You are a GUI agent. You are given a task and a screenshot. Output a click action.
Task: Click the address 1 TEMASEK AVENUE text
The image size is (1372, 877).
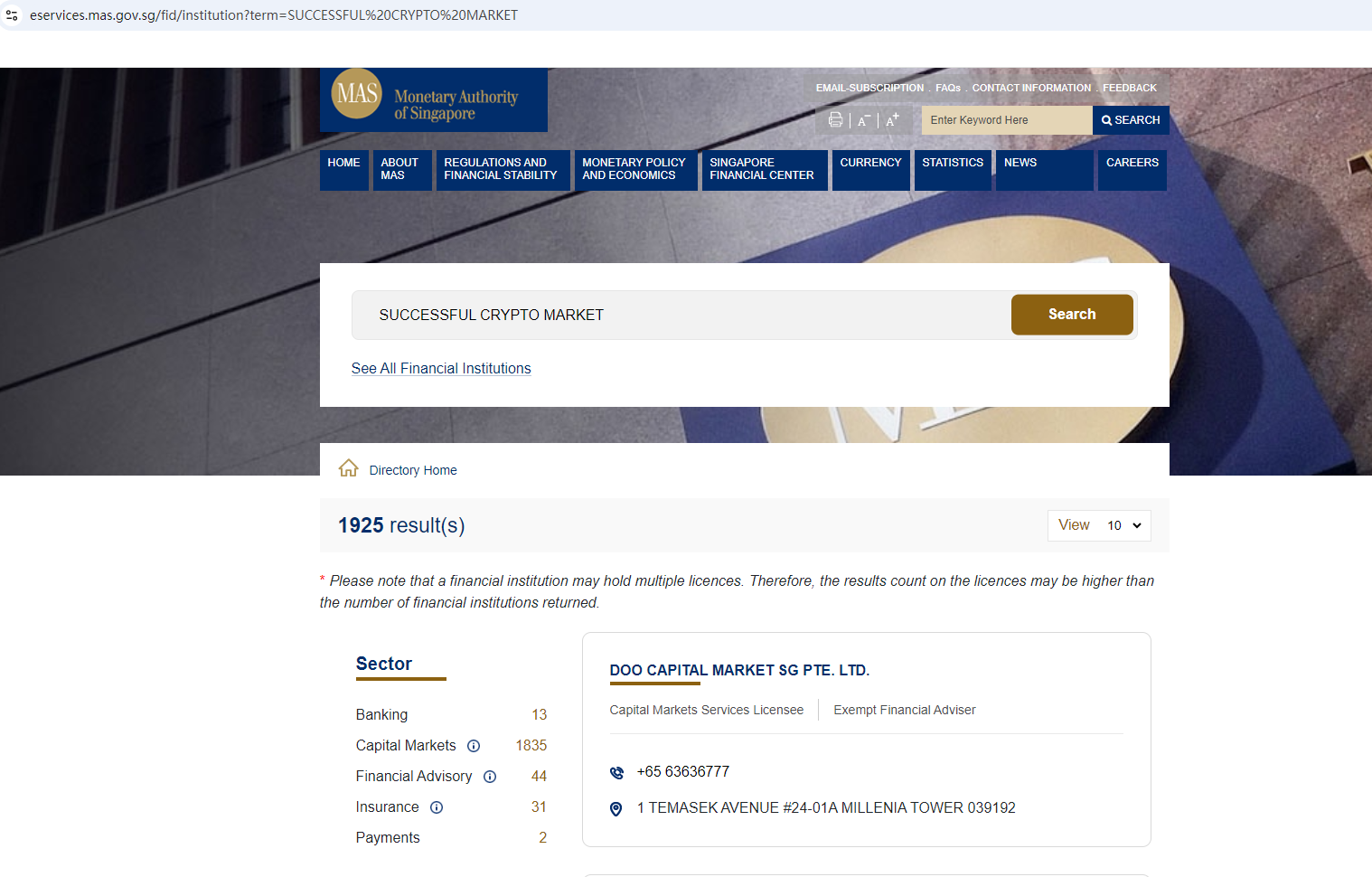click(826, 808)
